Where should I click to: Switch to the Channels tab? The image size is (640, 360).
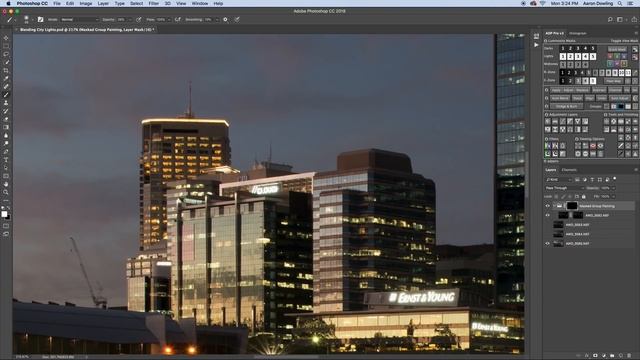[x=569, y=170]
